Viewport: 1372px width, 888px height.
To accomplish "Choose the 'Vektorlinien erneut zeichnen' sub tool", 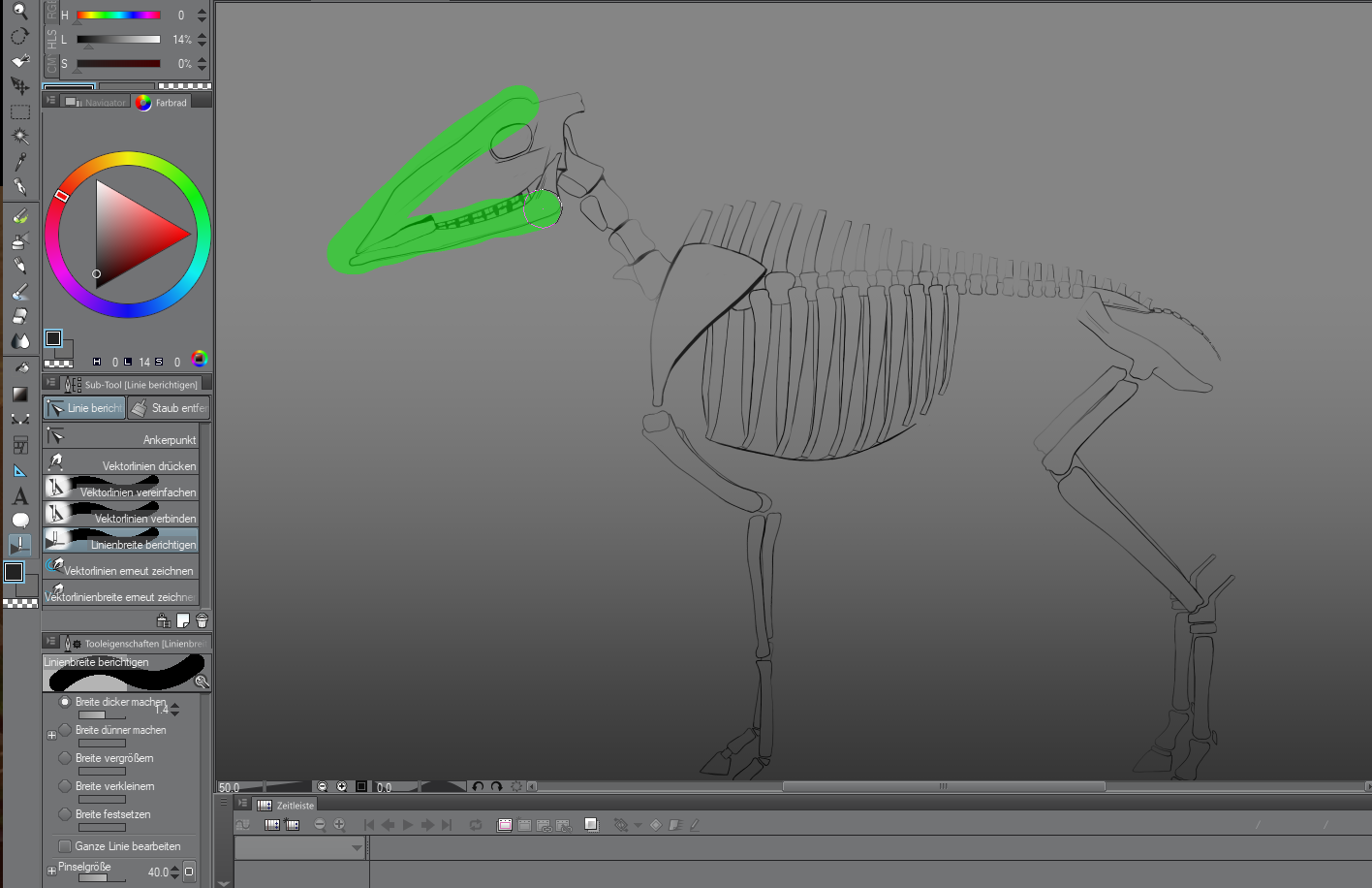I will (x=121, y=568).
